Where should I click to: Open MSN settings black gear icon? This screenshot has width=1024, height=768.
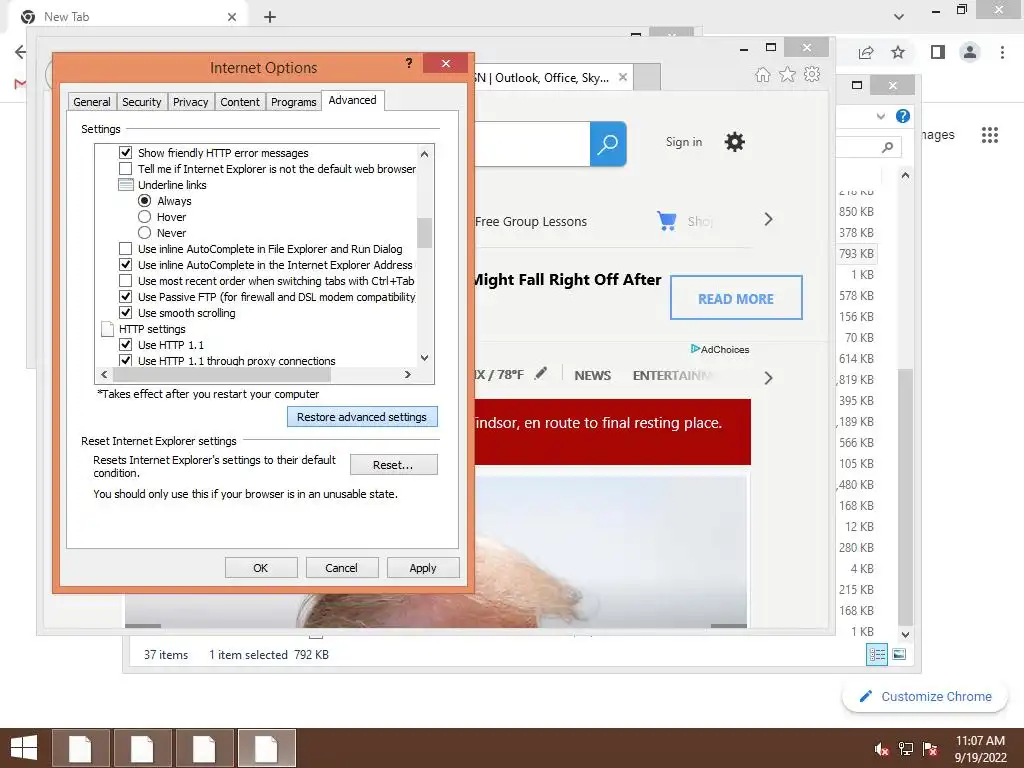[x=735, y=142]
